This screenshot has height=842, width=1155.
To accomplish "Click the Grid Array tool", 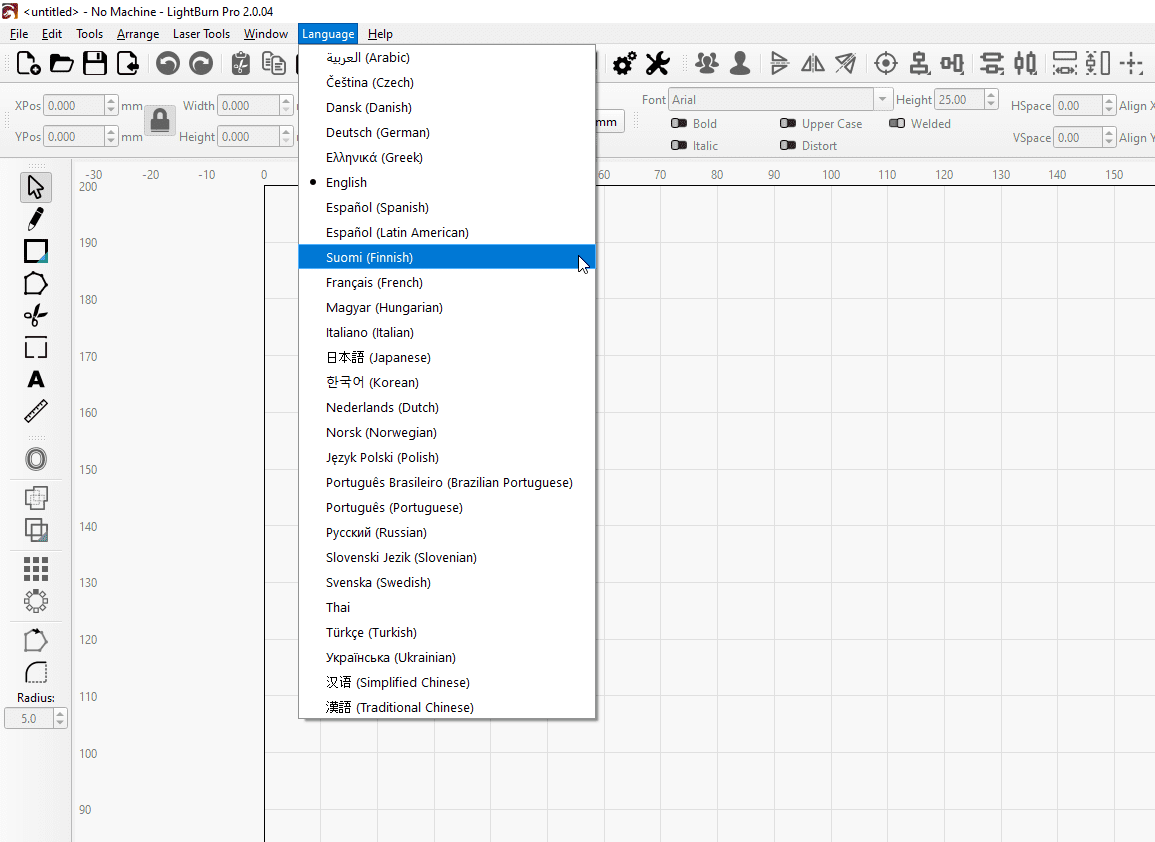I will 35,569.
